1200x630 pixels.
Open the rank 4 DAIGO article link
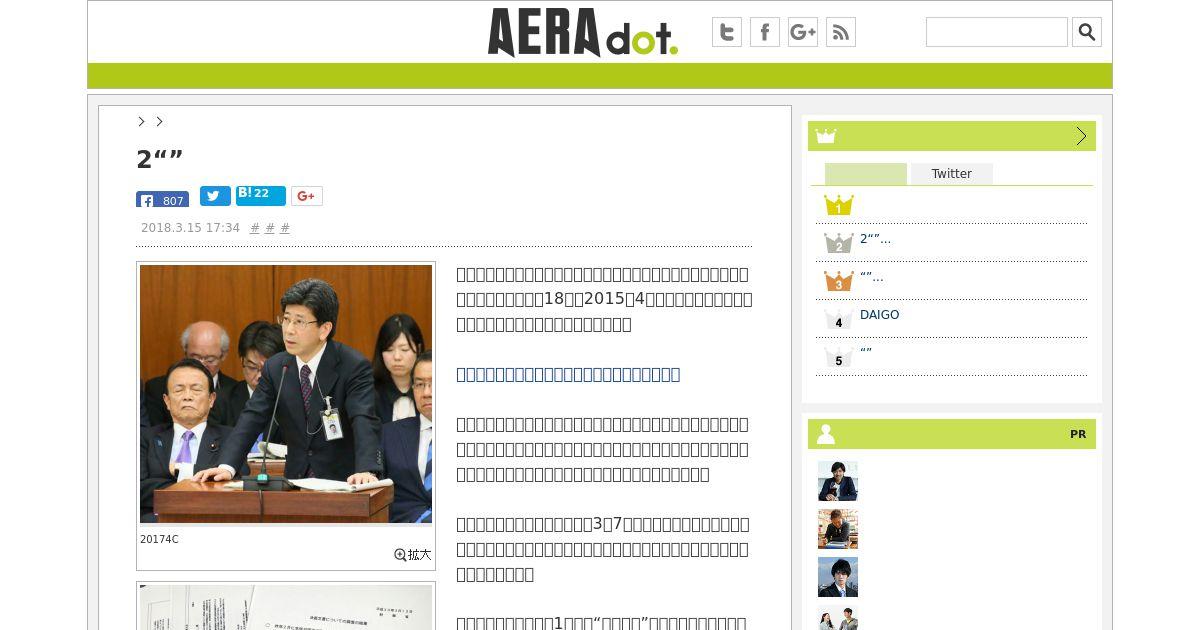coord(879,315)
